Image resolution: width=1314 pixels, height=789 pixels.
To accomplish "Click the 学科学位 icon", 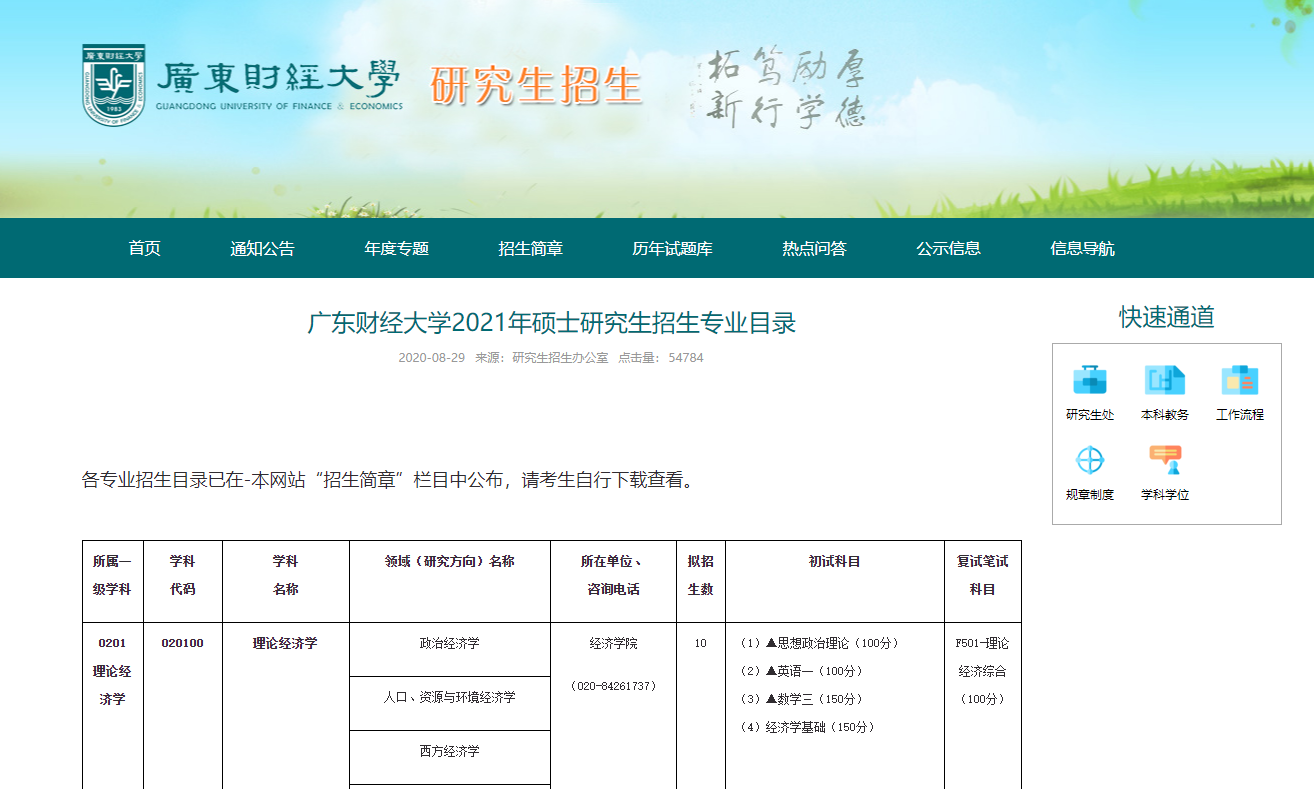I will point(1164,461).
